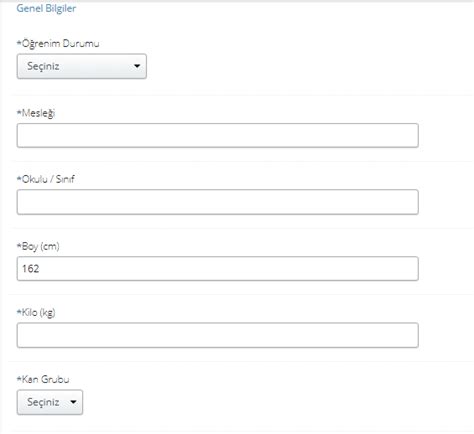Click the Seçiniz text under Kan Grubu
The image size is (474, 434).
[x=43, y=402]
